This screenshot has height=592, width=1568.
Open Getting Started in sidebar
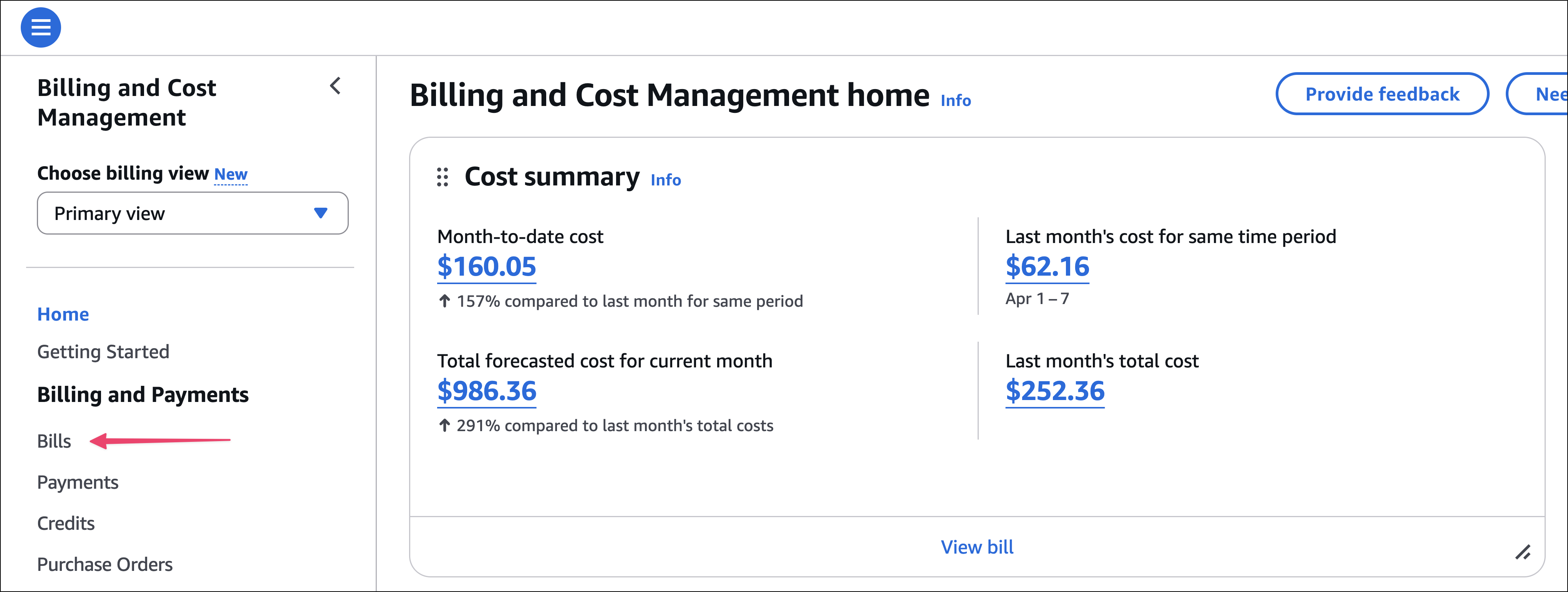point(103,352)
